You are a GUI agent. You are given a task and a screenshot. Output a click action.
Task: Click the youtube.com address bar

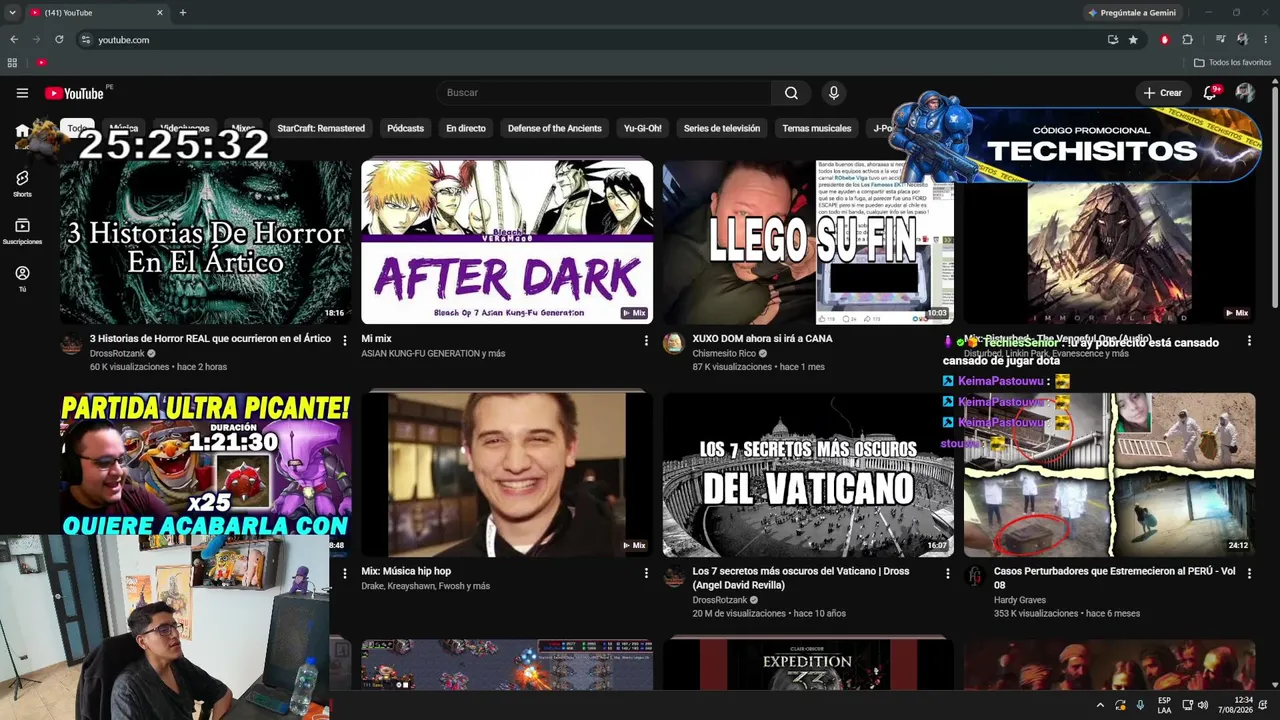click(590, 40)
